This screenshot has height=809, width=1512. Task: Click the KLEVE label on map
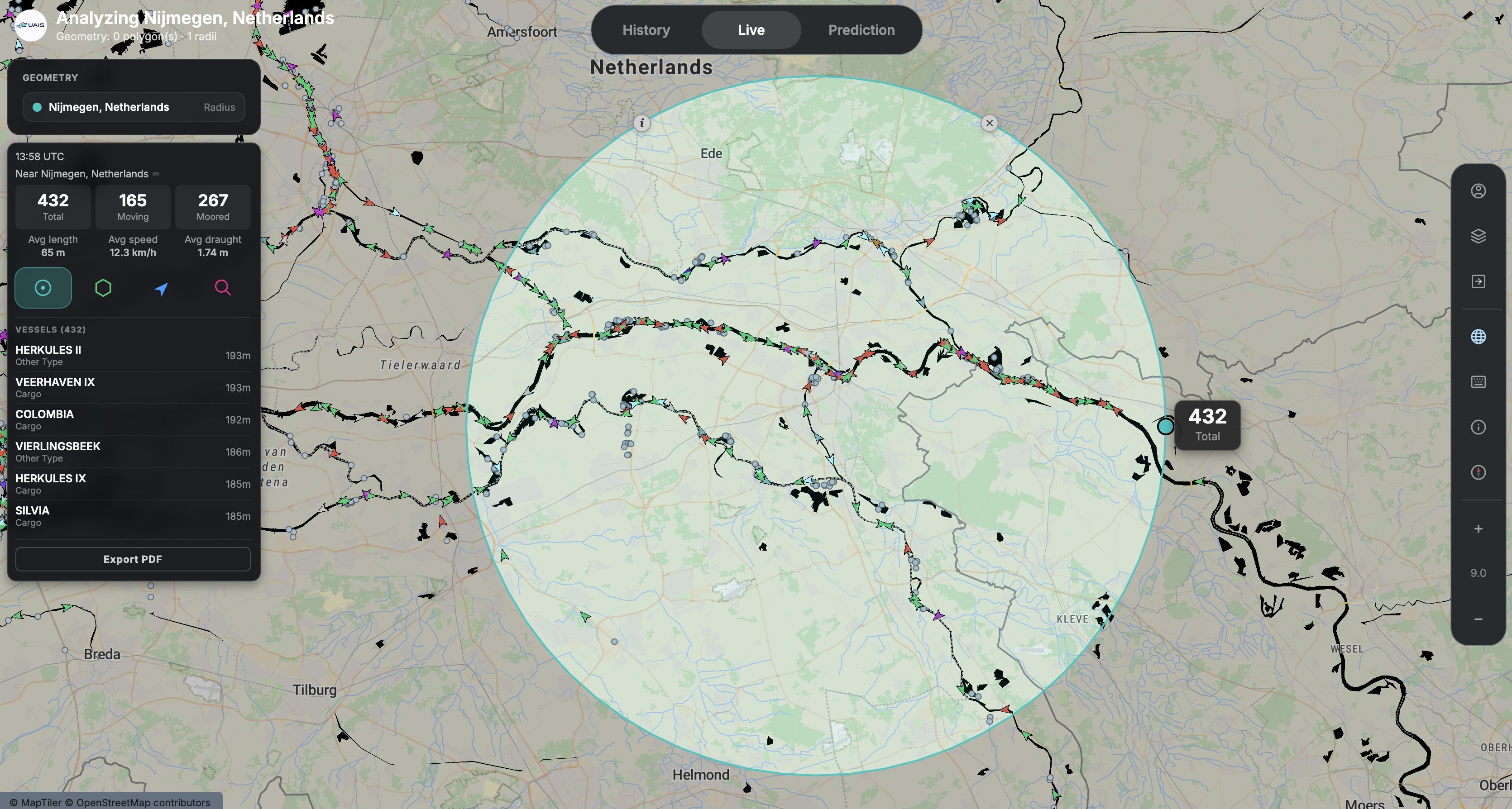click(x=1072, y=619)
